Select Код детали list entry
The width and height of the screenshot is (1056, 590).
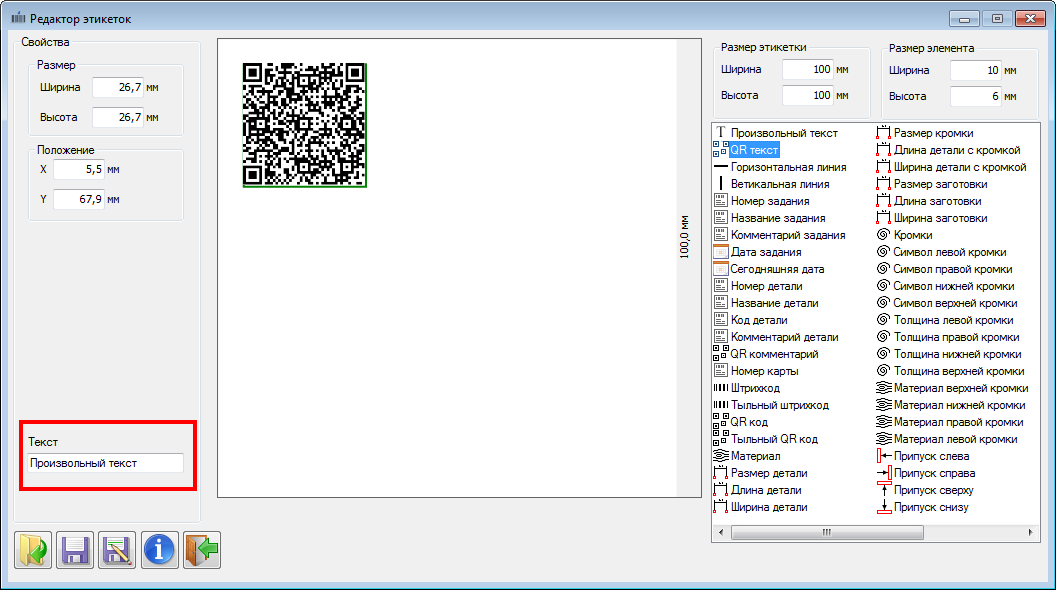[759, 320]
